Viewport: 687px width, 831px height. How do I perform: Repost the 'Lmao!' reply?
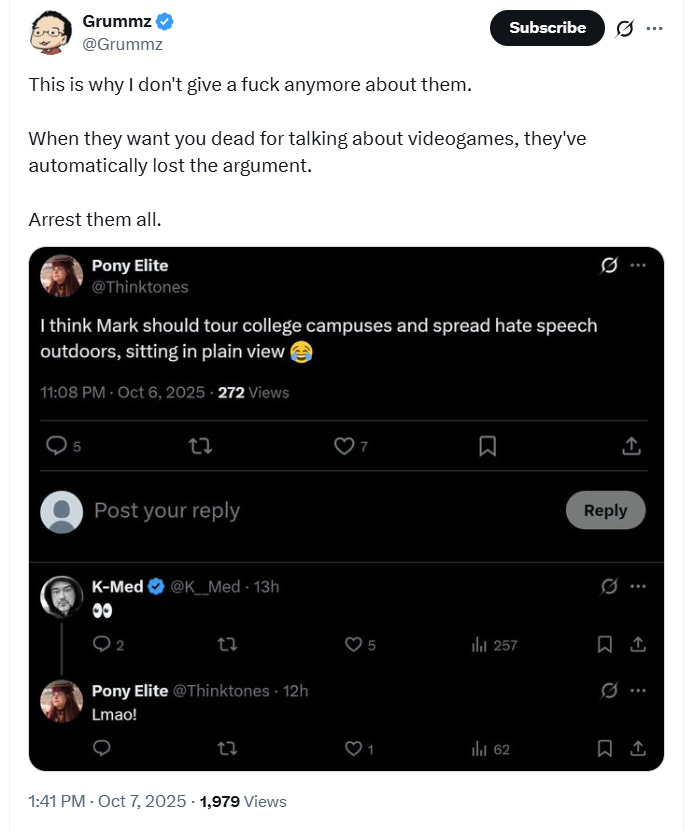click(x=227, y=748)
